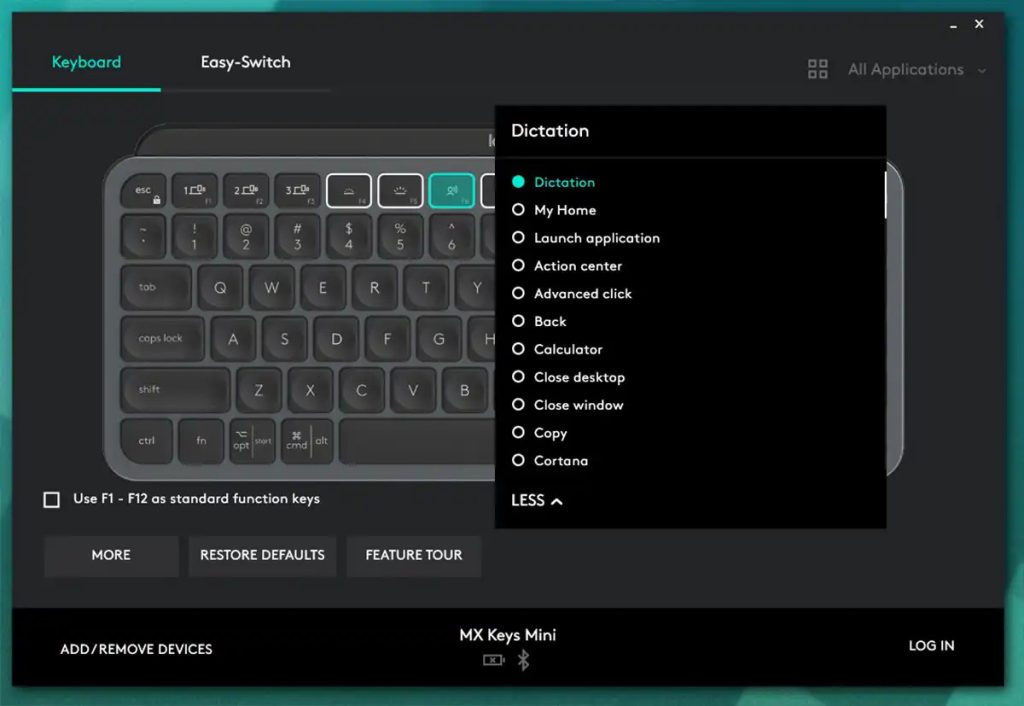The image size is (1024, 706).
Task: Open ADD/REMOVE DEVICES
Action: (136, 649)
